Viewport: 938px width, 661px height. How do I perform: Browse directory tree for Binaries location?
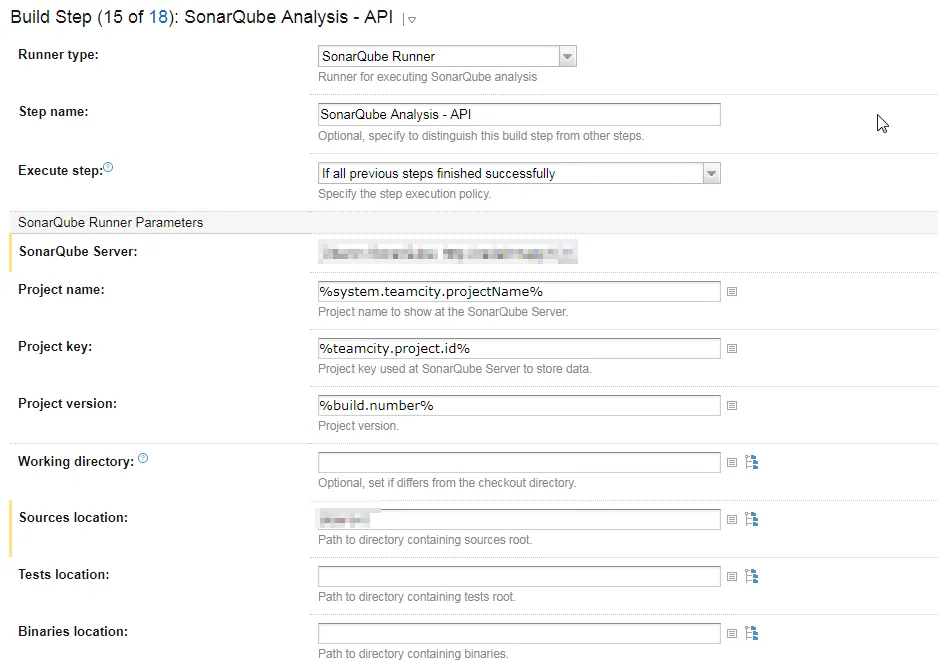(752, 633)
